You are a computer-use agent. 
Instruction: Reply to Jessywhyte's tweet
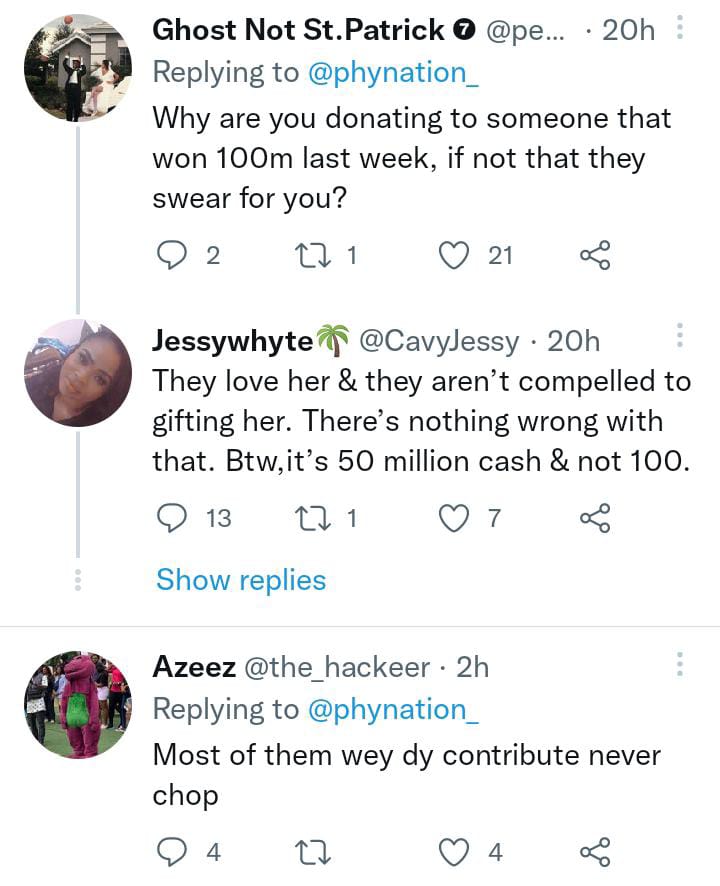tap(174, 518)
